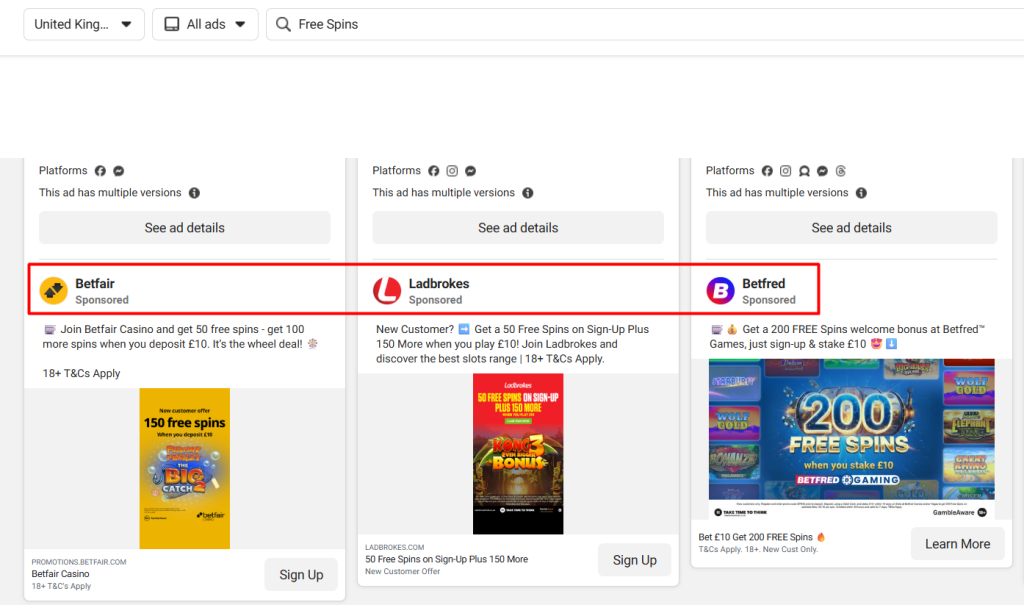This screenshot has height=605, width=1024.
Task: Click the Threads platform icon in Betfred card
Action: click(840, 171)
